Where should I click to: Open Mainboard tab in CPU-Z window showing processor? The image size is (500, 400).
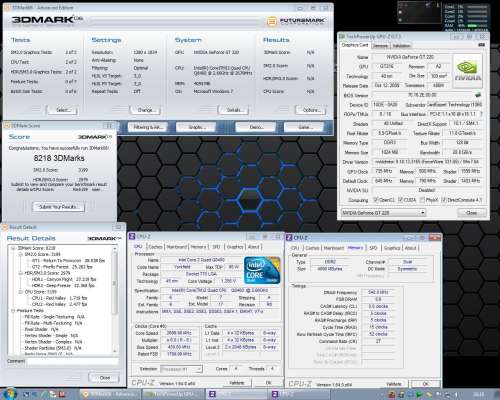[x=177, y=247]
